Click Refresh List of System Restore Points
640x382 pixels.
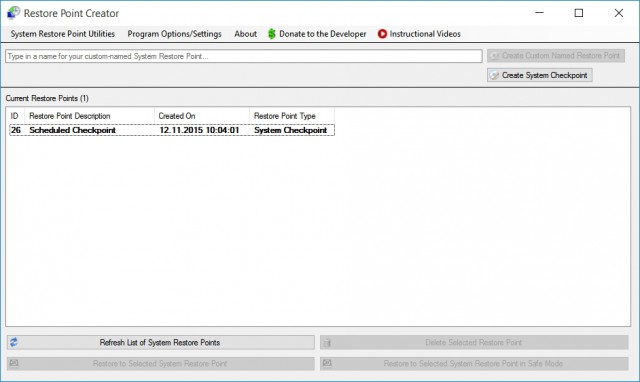point(160,342)
